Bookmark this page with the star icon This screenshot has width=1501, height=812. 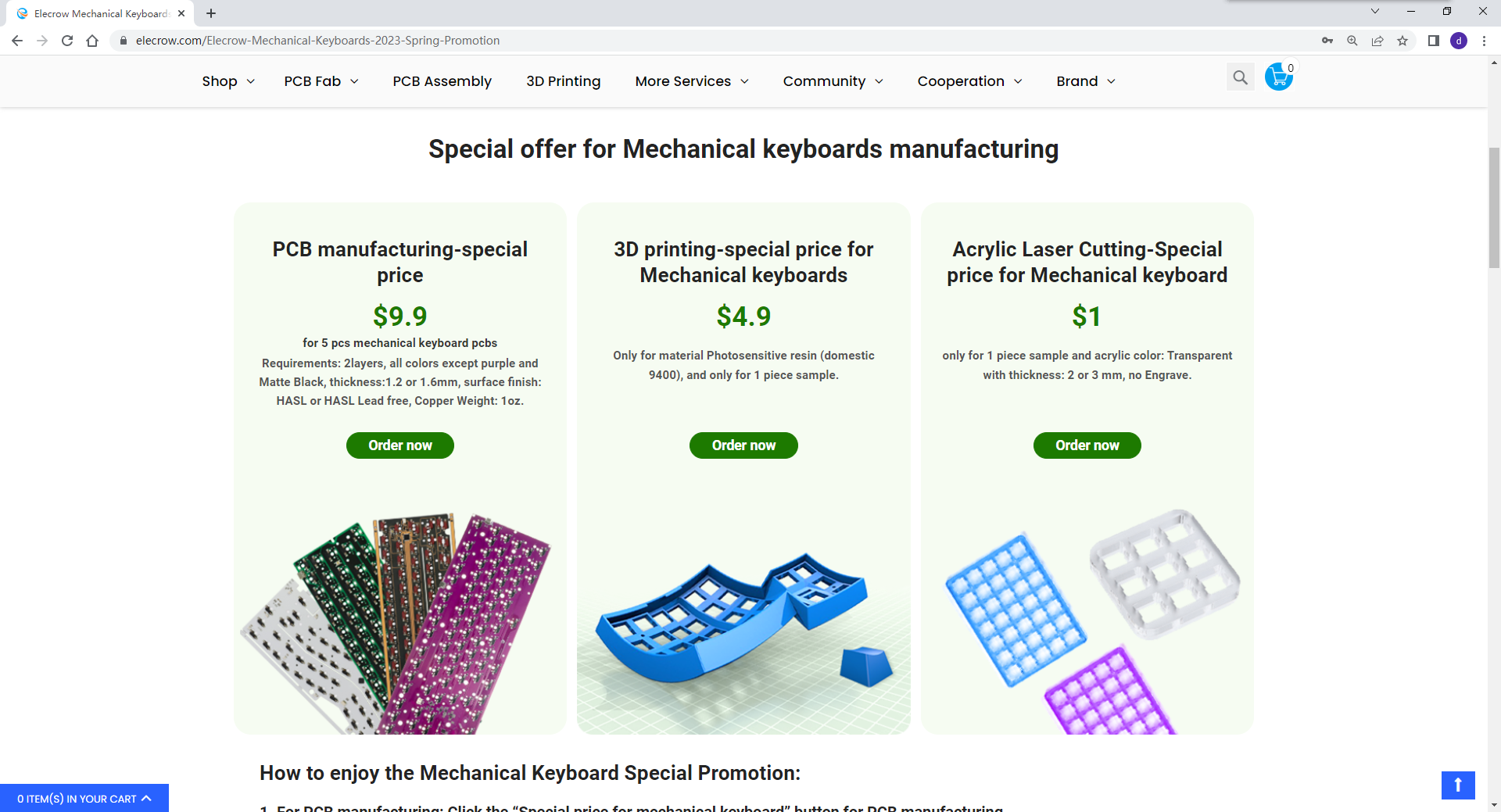(x=1402, y=41)
